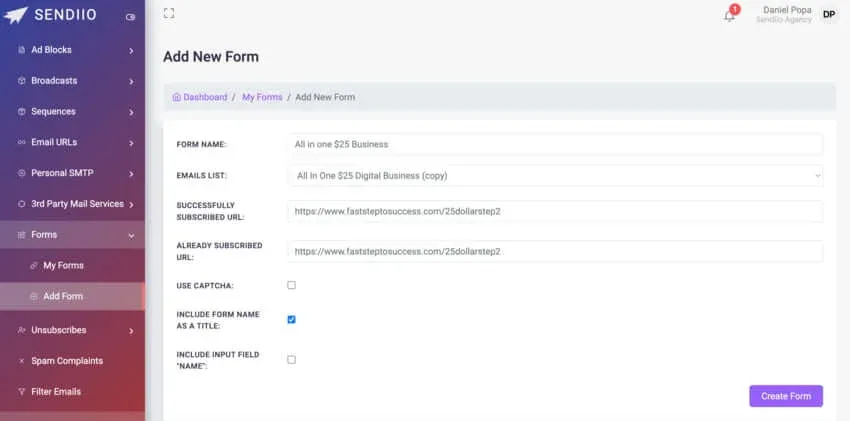The width and height of the screenshot is (850, 421).
Task: Click the Spam Complaints icon in sidebar
Action: [22, 361]
